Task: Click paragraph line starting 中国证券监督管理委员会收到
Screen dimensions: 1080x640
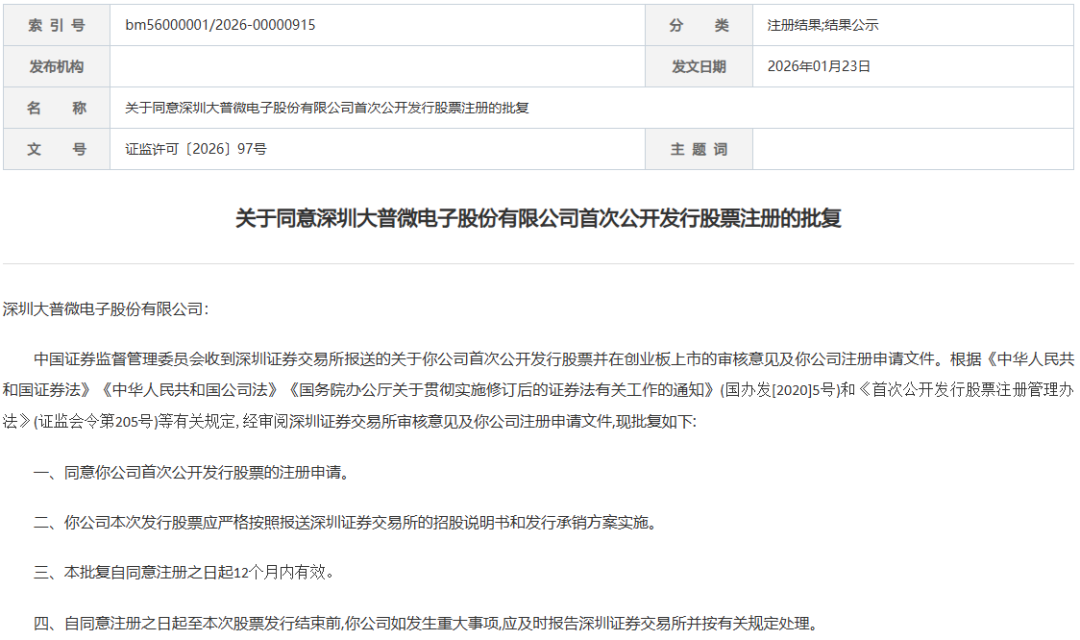Action: click(554, 359)
